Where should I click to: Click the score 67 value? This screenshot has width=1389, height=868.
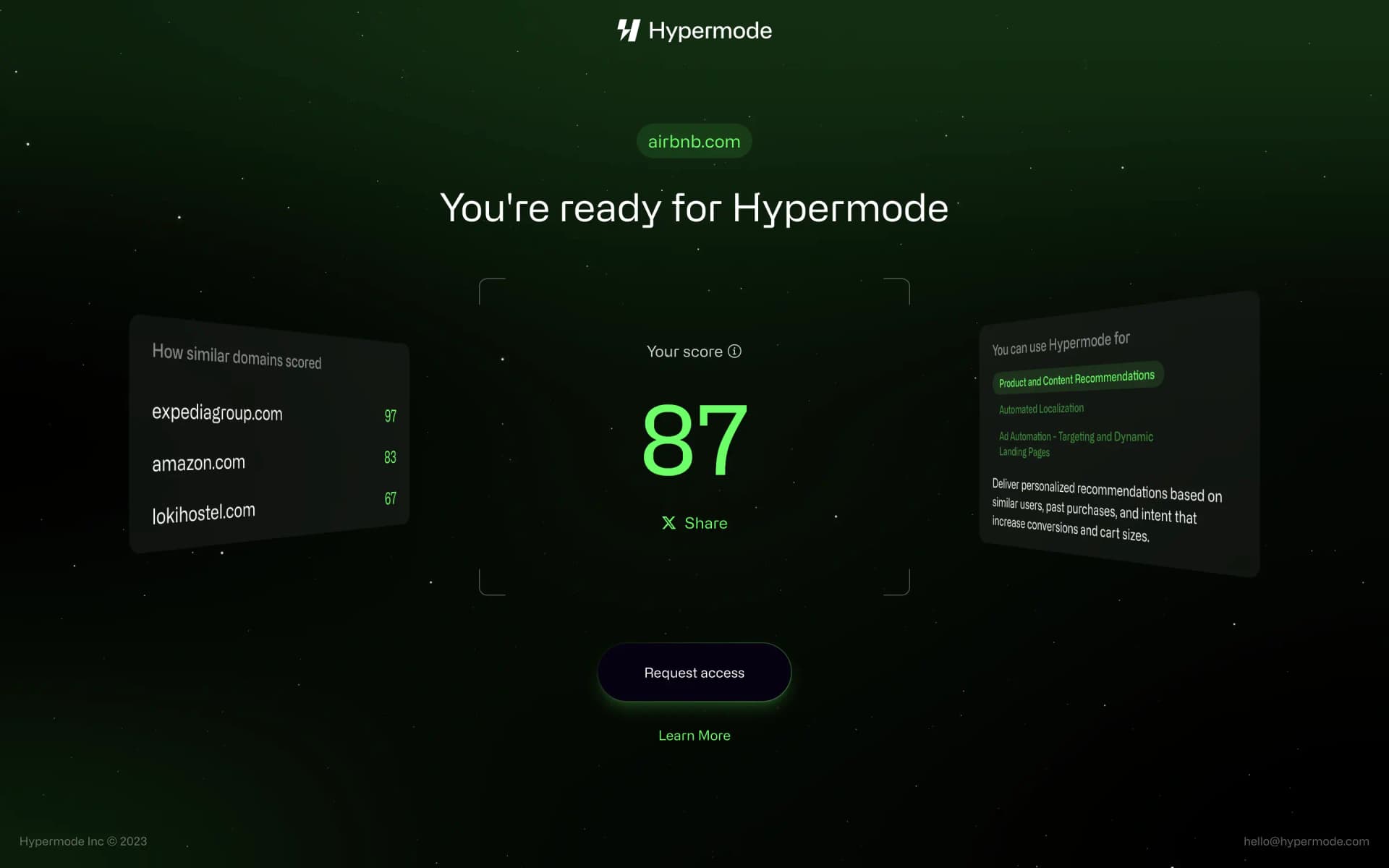click(390, 498)
